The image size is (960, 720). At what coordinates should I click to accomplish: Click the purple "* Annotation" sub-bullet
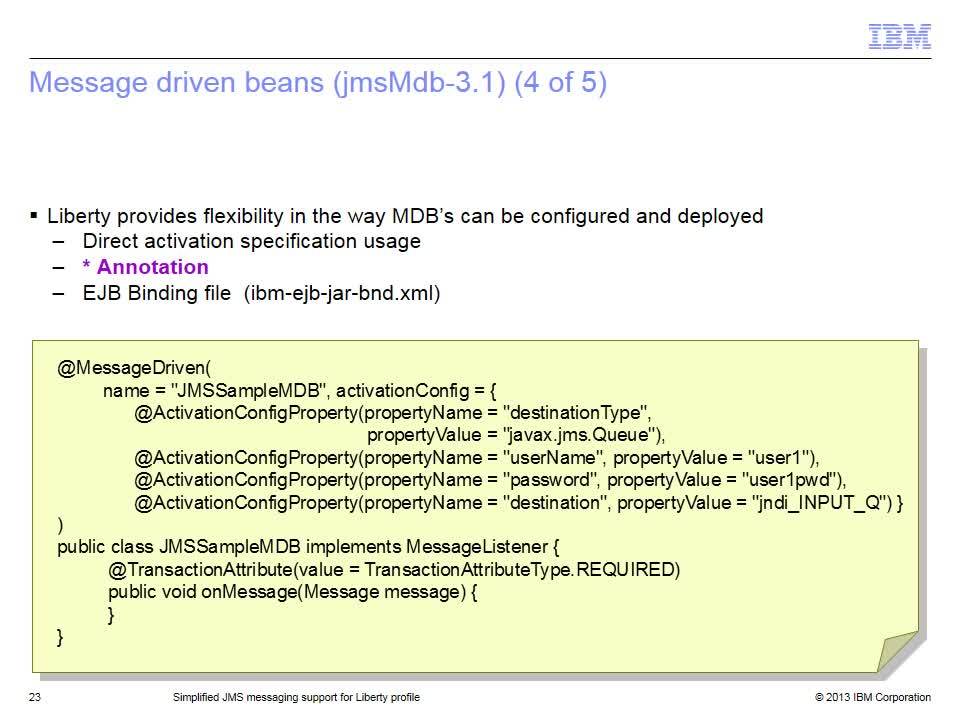pyautogui.click(x=146, y=267)
